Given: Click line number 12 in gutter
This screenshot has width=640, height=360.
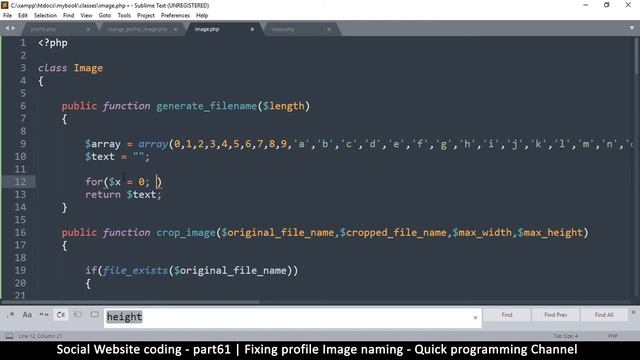Looking at the screenshot, I should (x=20, y=182).
